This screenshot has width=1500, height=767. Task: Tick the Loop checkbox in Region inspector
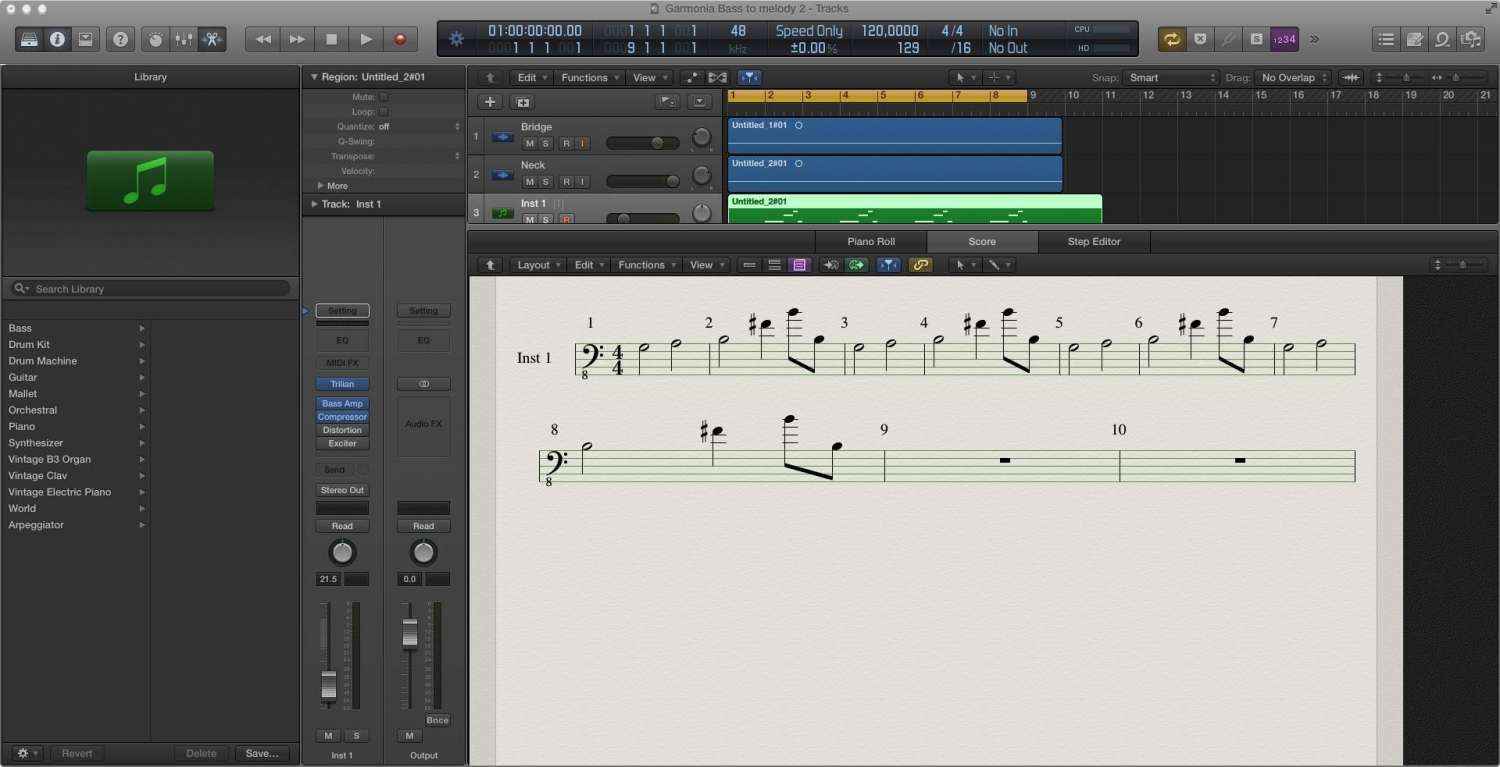point(383,112)
